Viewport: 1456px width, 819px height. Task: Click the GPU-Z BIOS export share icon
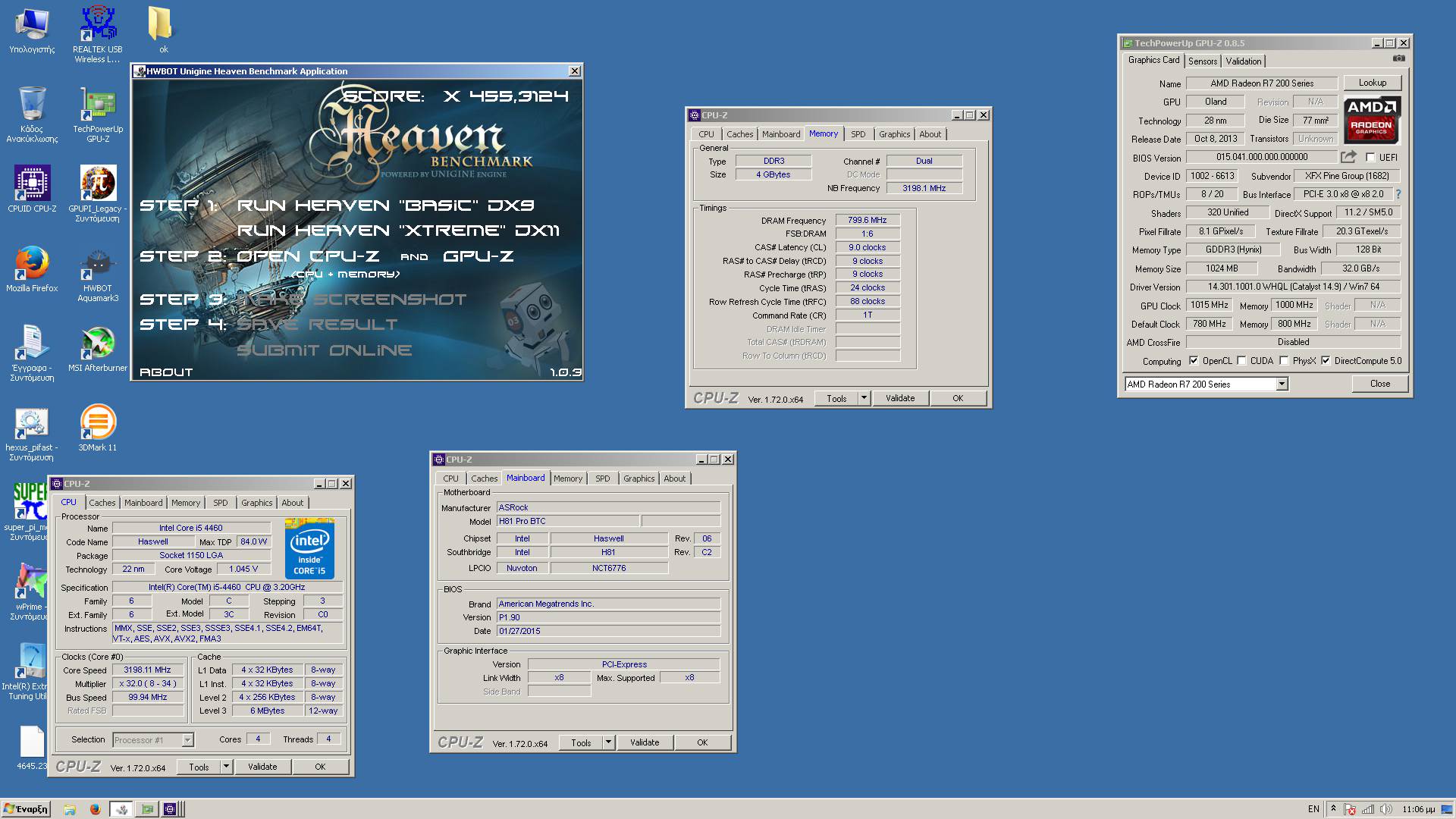tap(1348, 157)
